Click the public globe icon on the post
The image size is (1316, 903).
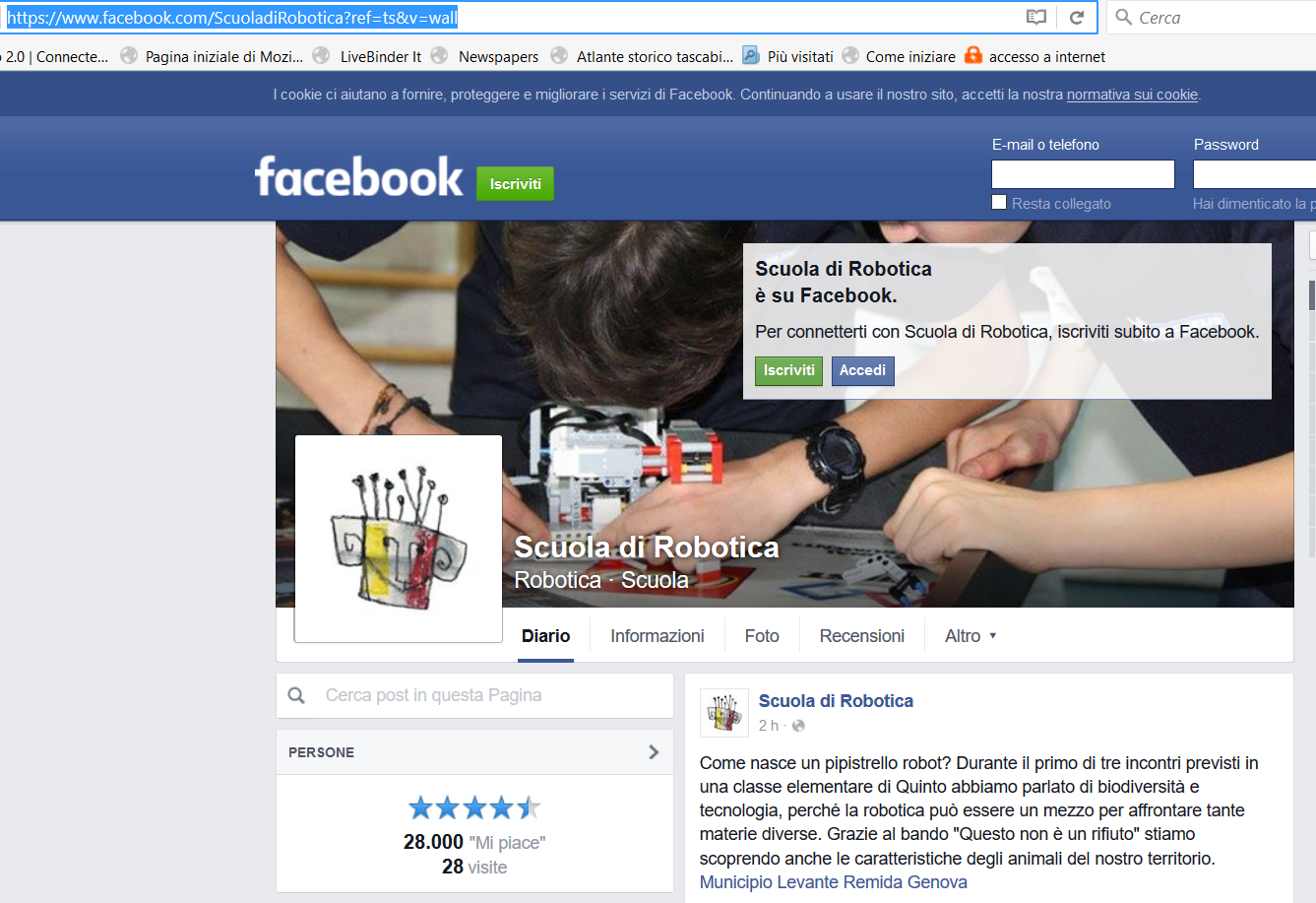(798, 726)
